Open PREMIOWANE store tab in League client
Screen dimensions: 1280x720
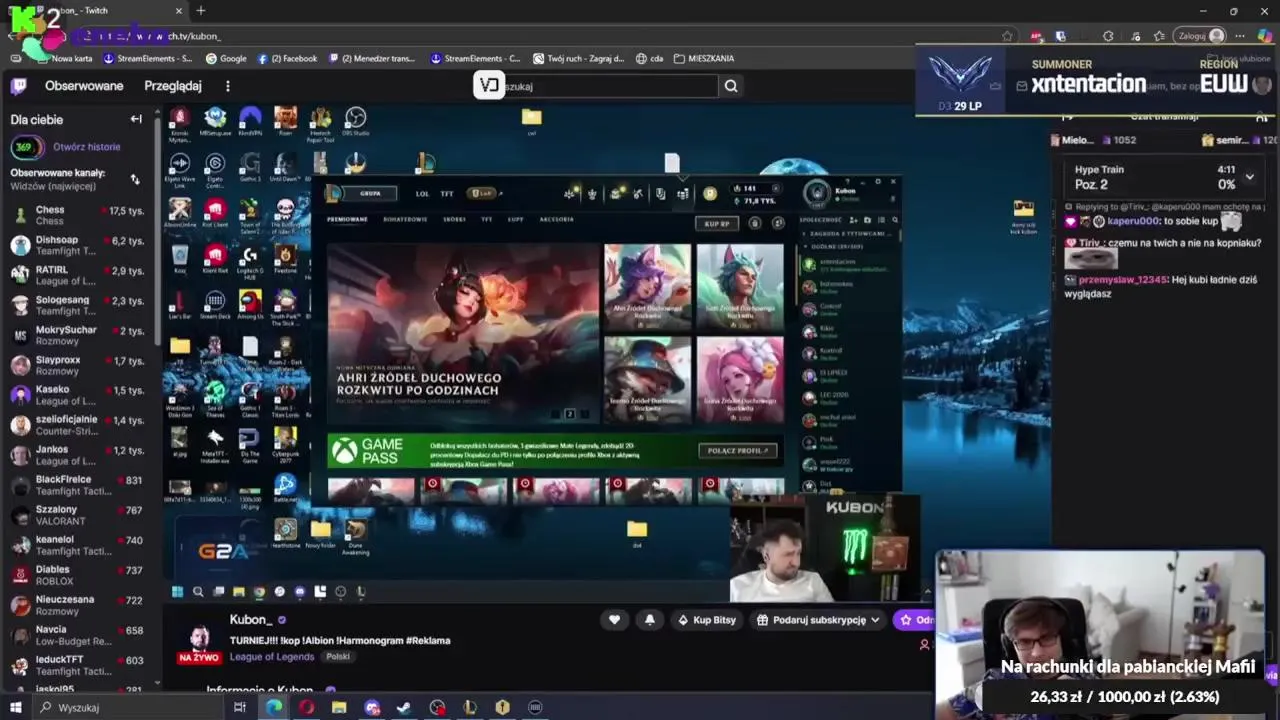347,219
